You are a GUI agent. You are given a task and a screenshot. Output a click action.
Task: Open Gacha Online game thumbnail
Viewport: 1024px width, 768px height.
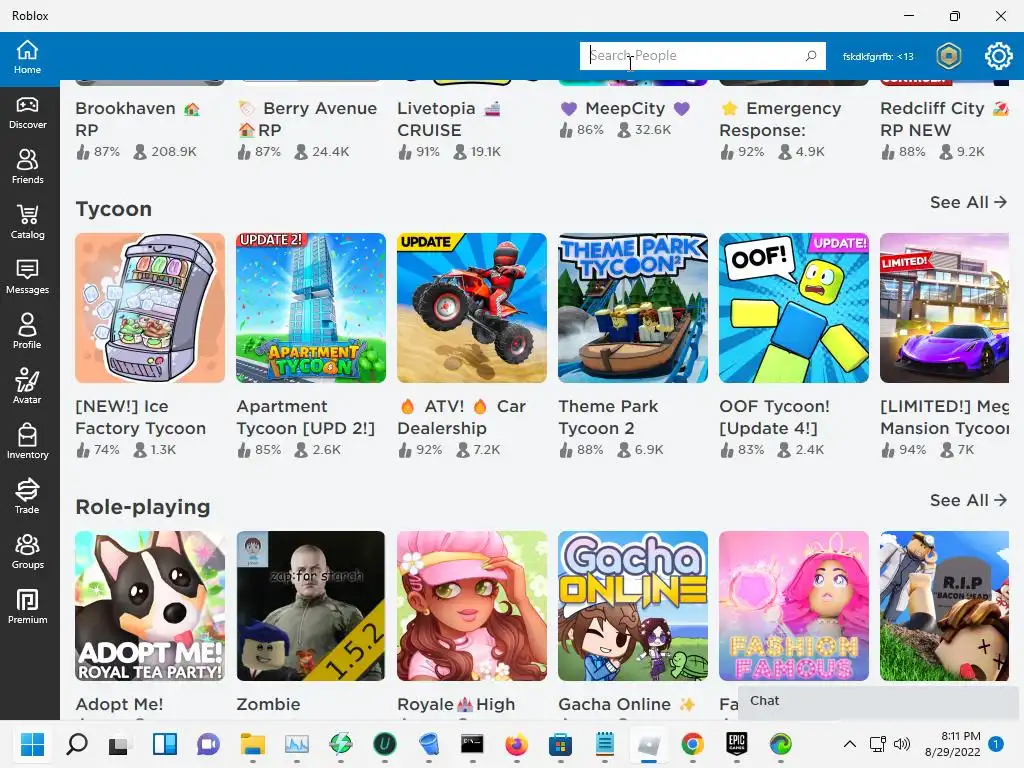[x=633, y=606]
